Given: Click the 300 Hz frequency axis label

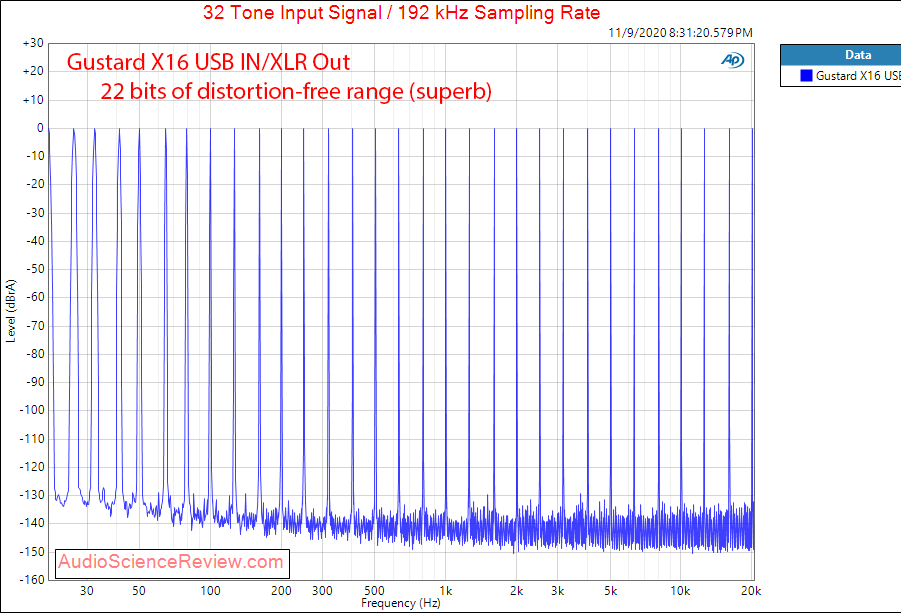Looking at the screenshot, I should point(322,591).
